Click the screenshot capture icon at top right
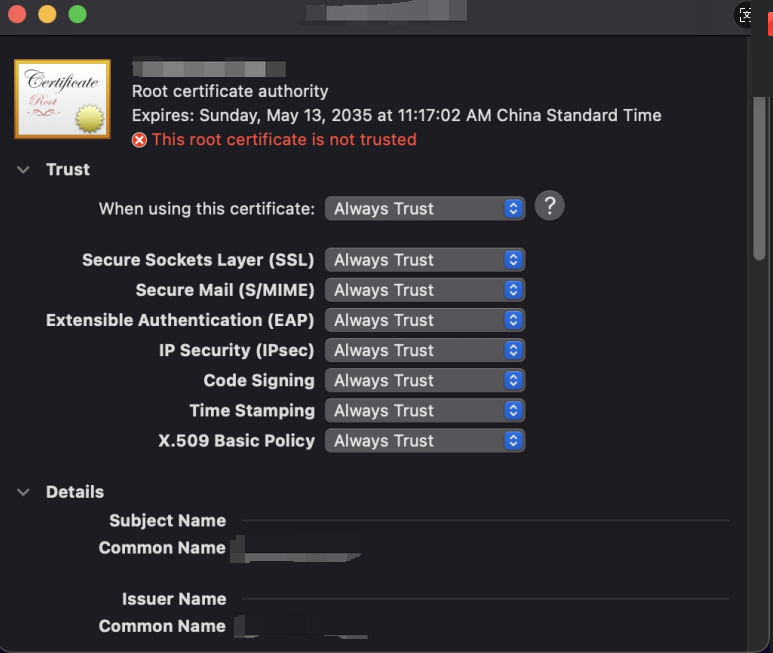This screenshot has width=773, height=653. point(743,15)
